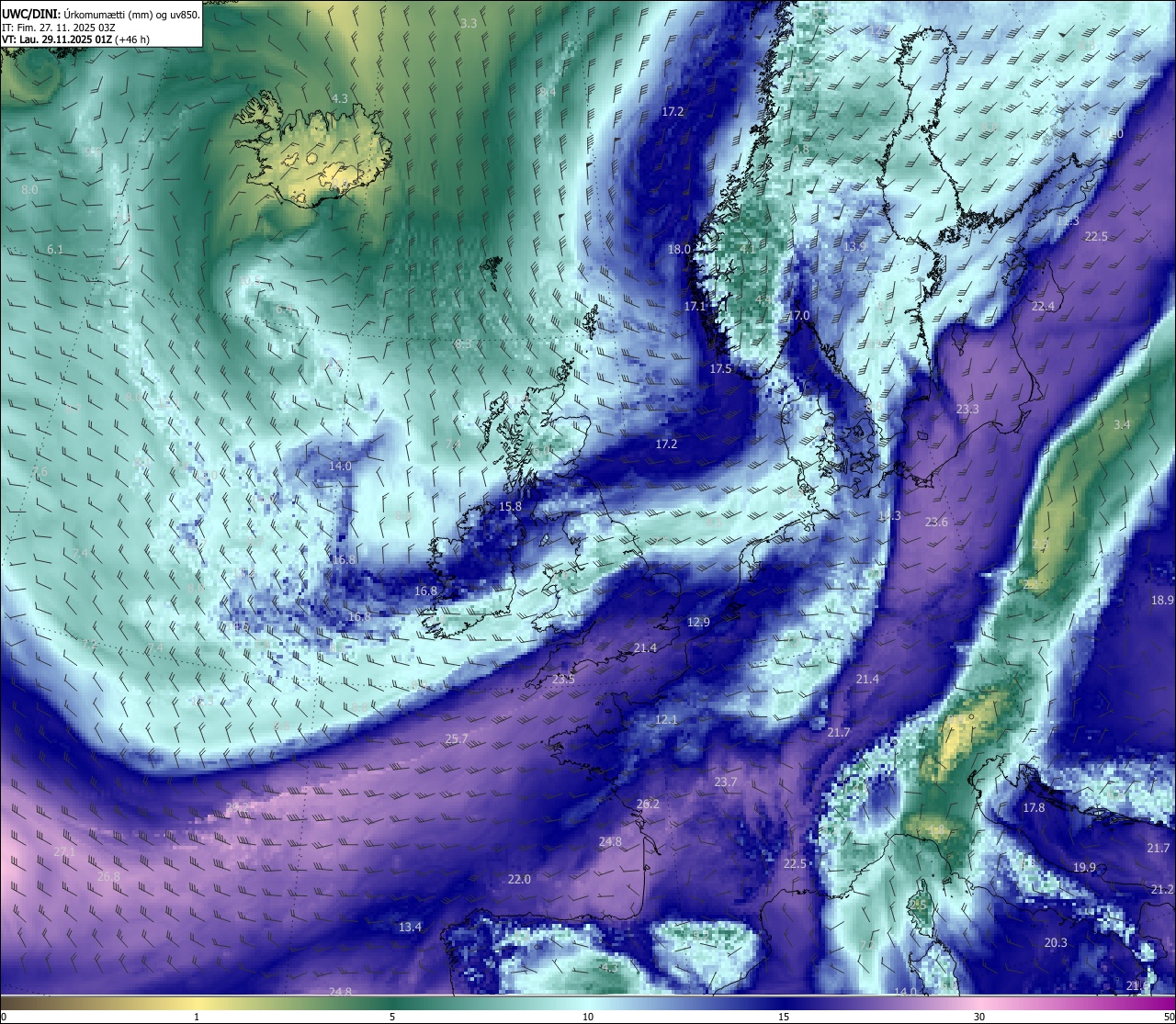Click the UWC/DINI Úrkomumætti title line

[101, 15]
